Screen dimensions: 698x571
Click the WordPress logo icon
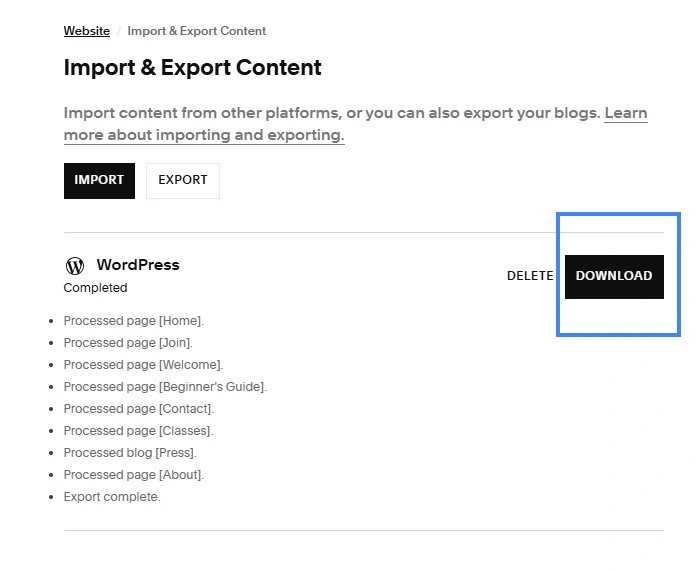75,266
